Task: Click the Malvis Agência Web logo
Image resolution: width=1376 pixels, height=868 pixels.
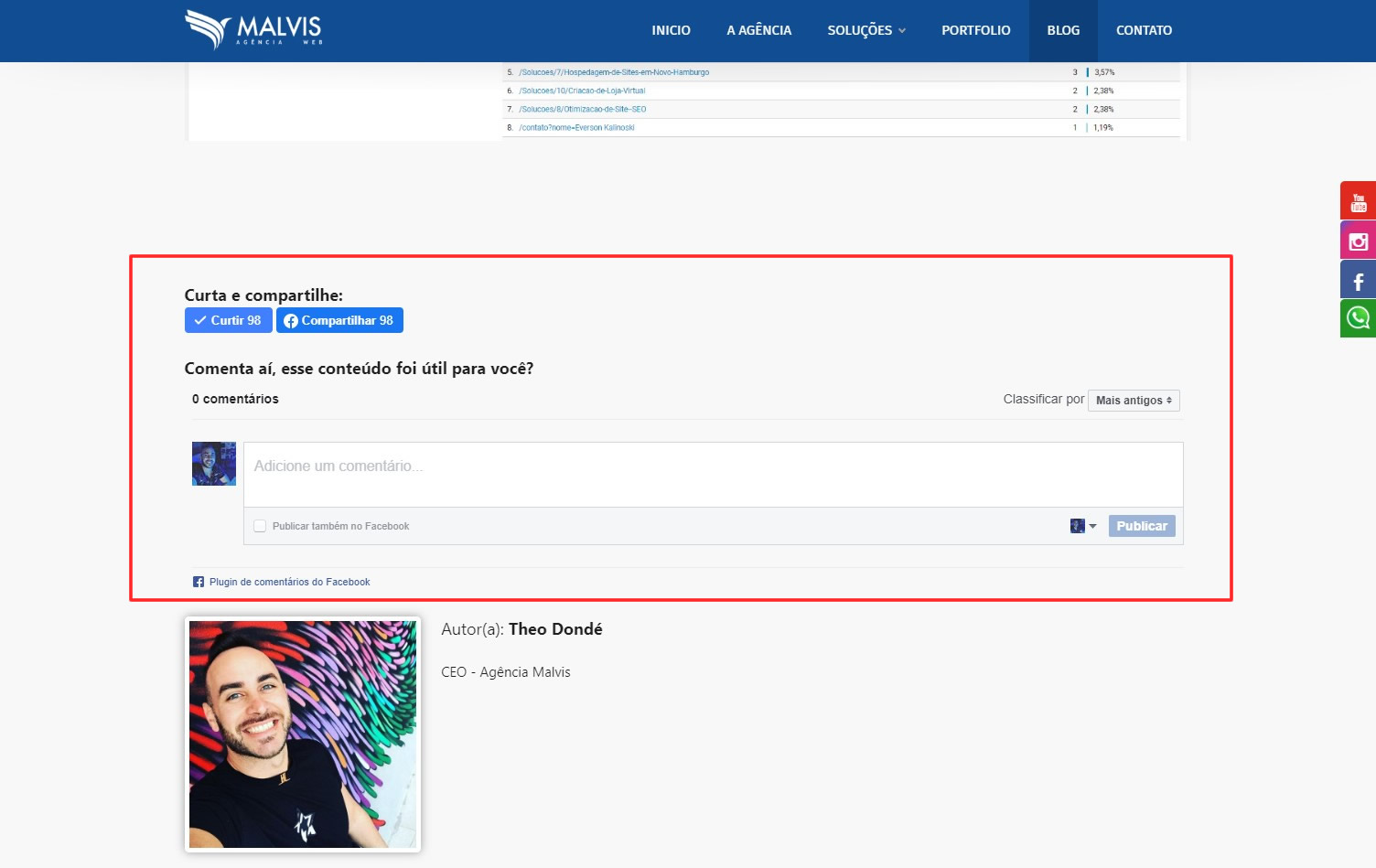Action: [x=253, y=29]
